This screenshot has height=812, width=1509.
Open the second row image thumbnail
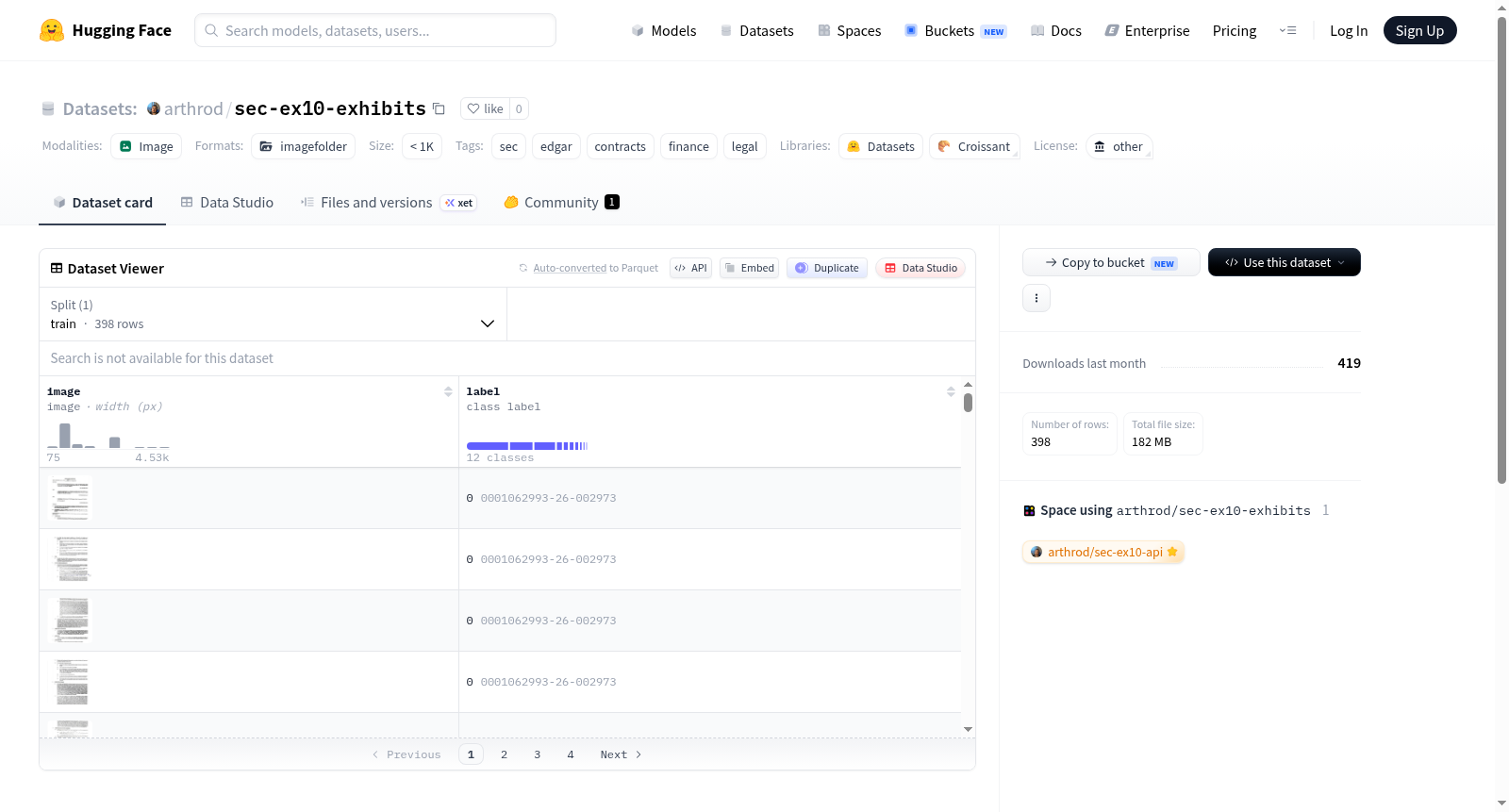[70, 559]
